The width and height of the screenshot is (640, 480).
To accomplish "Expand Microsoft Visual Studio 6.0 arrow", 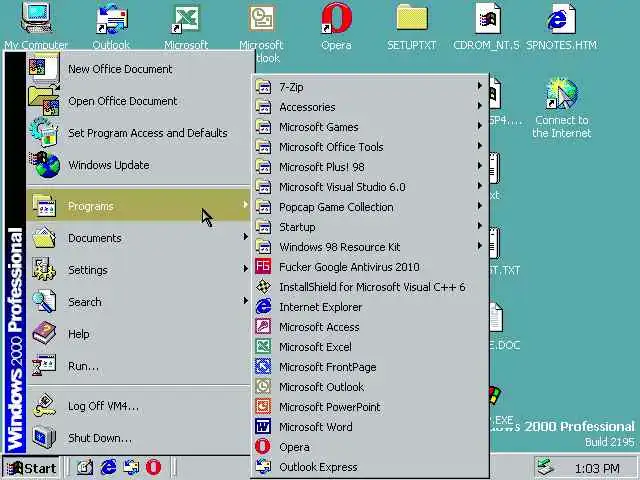I will 480,186.
